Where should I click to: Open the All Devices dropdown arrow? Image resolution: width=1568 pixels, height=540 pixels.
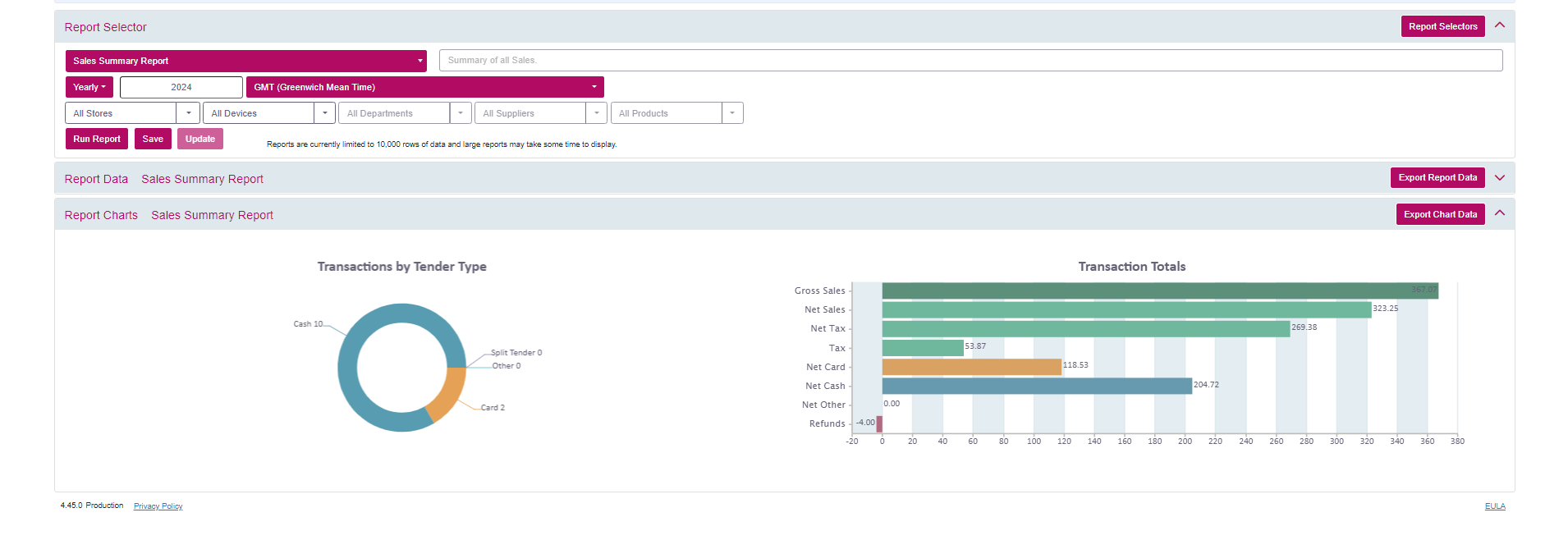[325, 113]
